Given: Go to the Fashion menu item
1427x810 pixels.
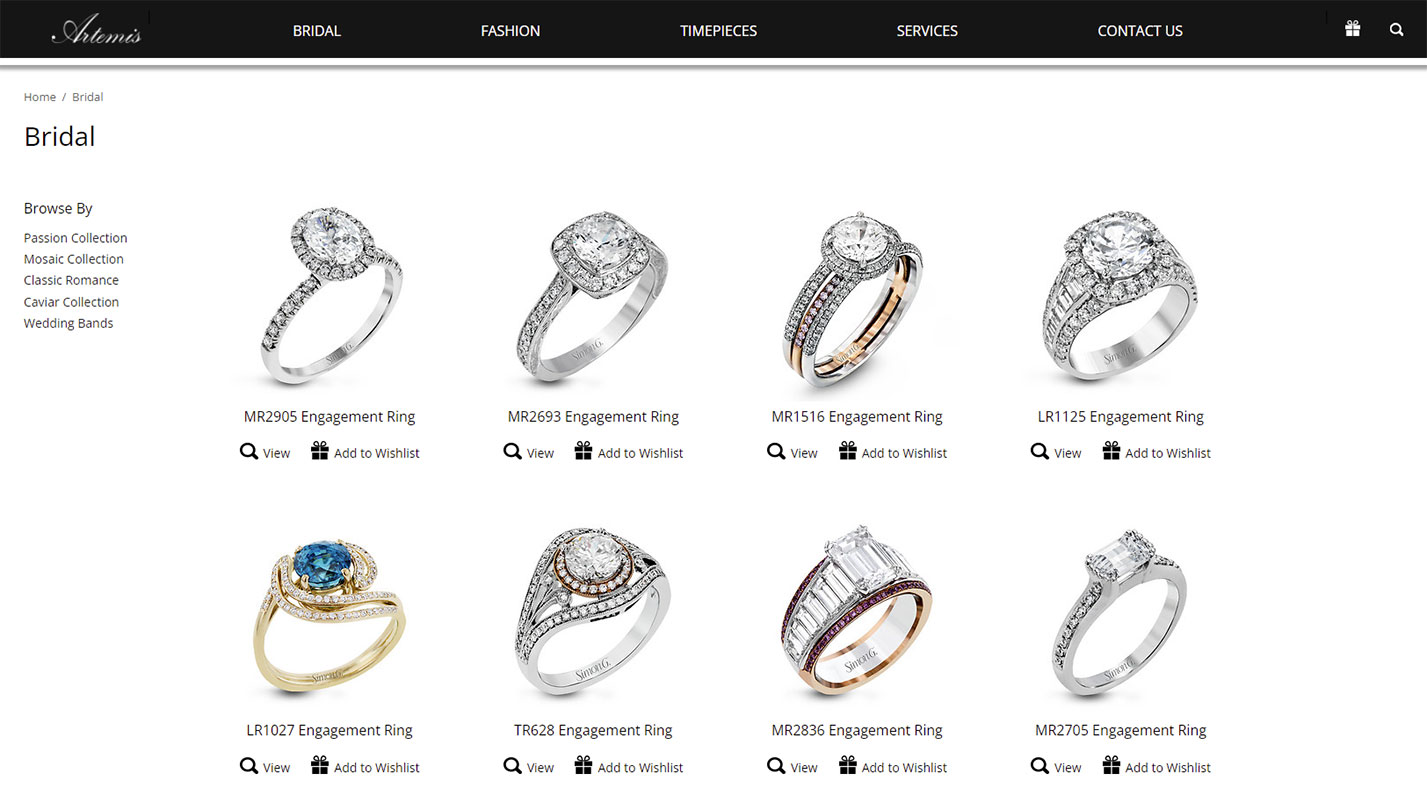Looking at the screenshot, I should pyautogui.click(x=510, y=31).
